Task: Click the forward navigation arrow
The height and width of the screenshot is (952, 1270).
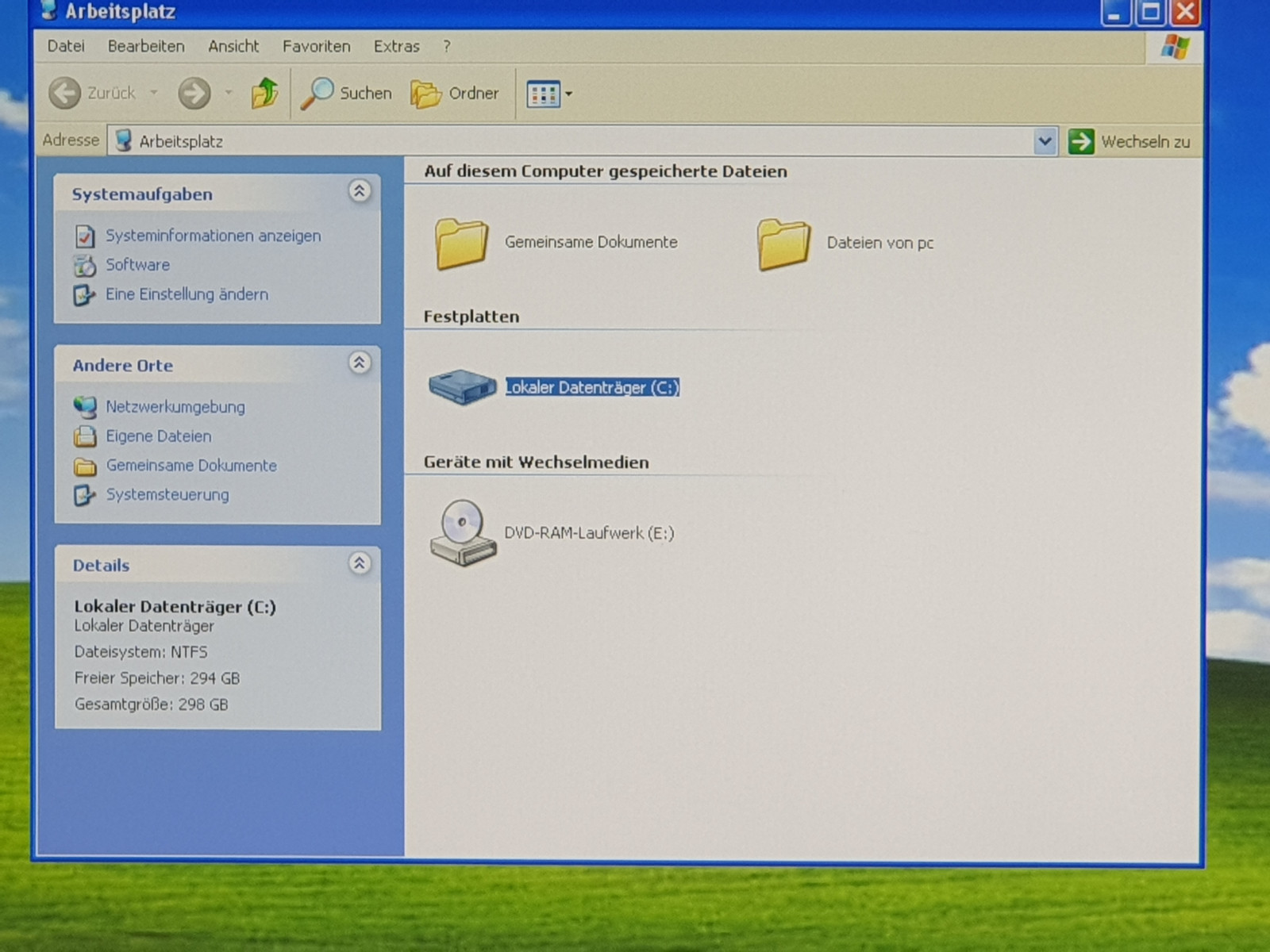Action: pyautogui.click(x=194, y=94)
